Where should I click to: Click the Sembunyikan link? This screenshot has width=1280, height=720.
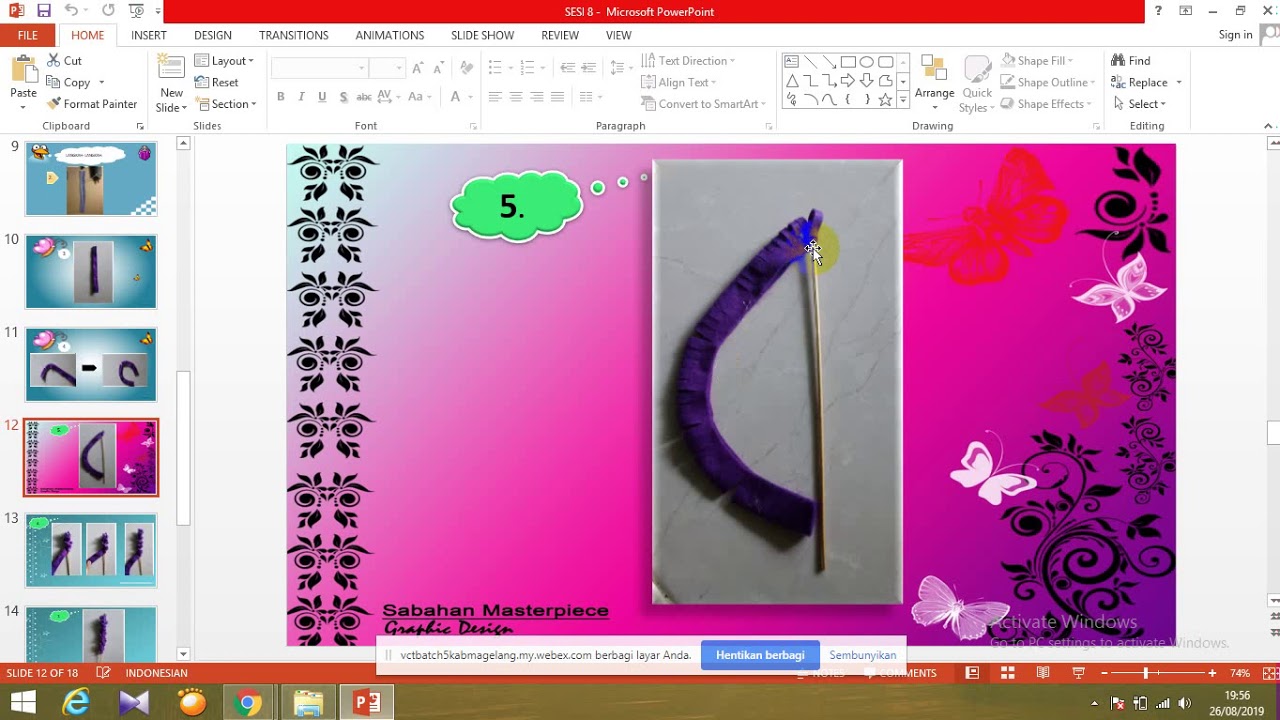[x=862, y=655]
